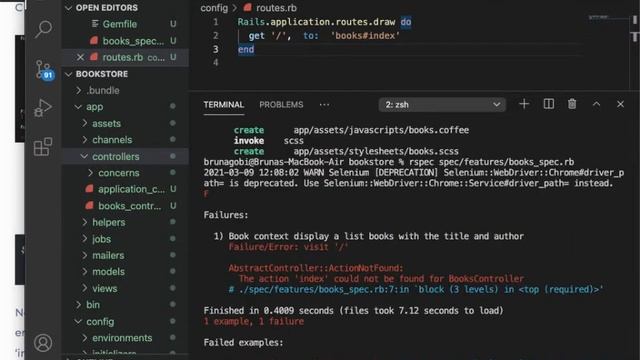Click 'books#index' string in editor
Image resolution: width=640 pixels, height=360 pixels.
point(365,36)
